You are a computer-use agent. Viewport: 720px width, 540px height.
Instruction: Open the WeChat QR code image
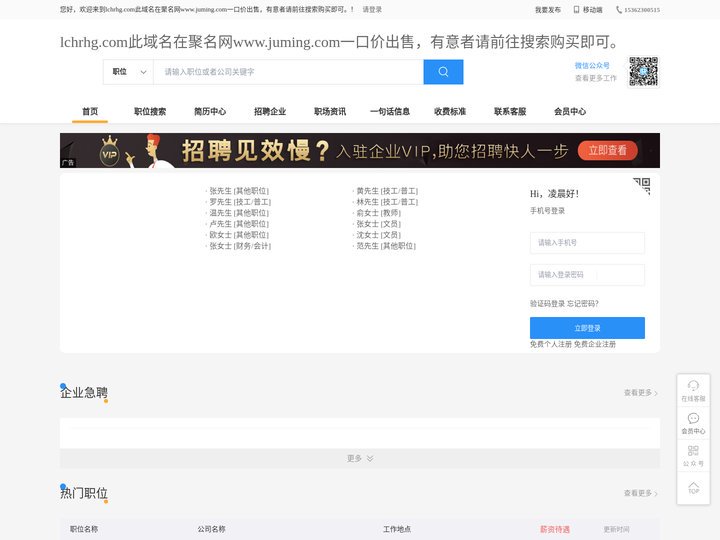tap(643, 72)
